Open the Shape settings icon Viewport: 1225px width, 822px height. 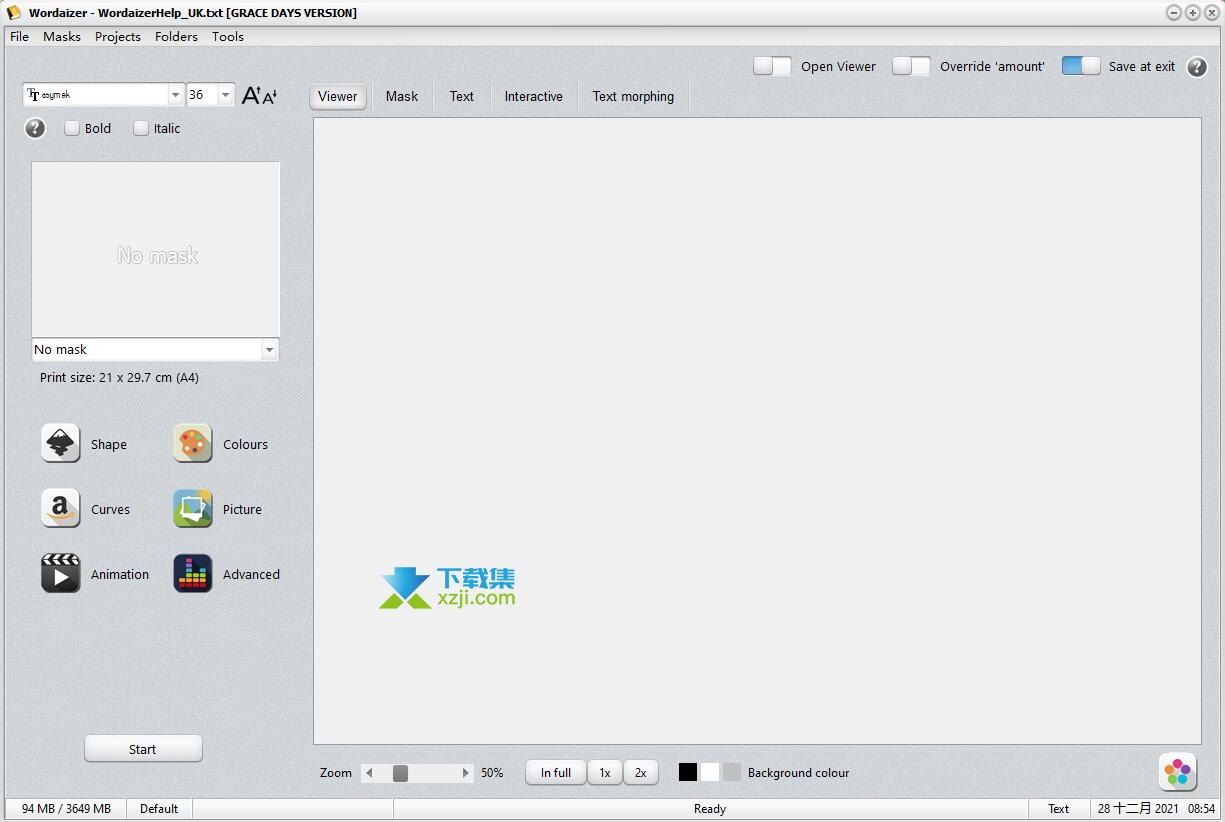61,443
